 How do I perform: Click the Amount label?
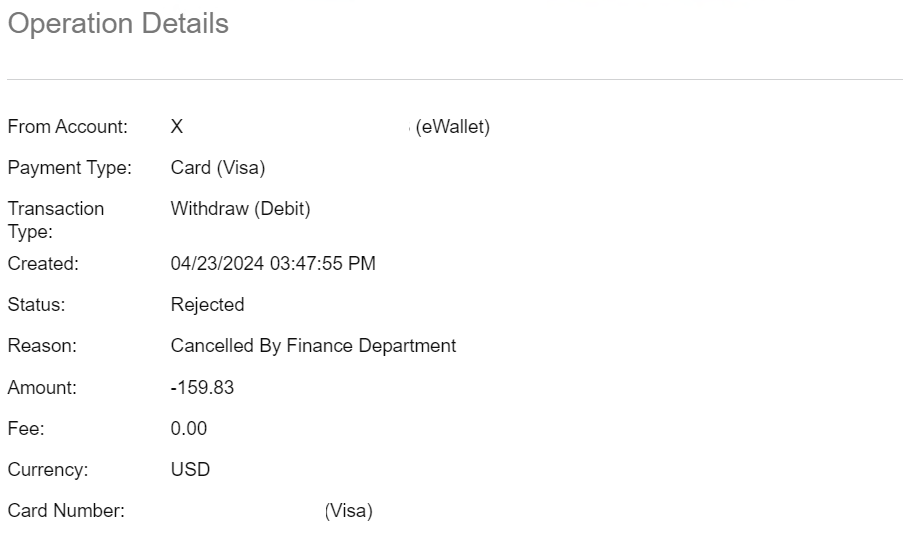click(x=42, y=387)
